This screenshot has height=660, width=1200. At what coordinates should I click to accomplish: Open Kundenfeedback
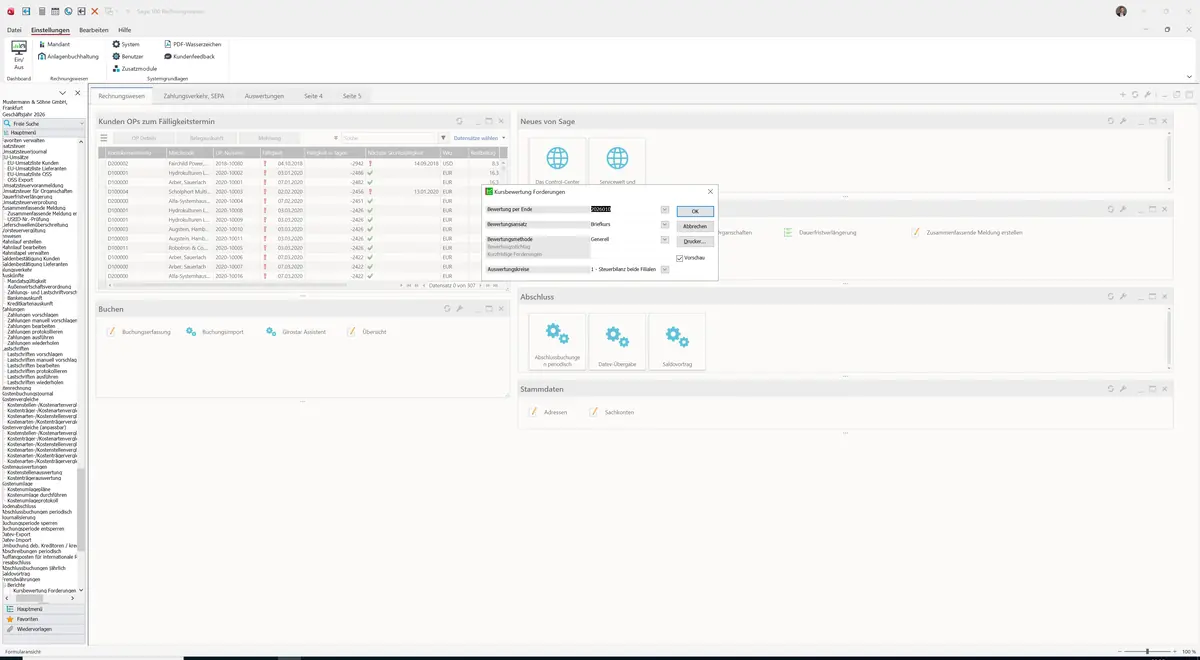(189, 56)
